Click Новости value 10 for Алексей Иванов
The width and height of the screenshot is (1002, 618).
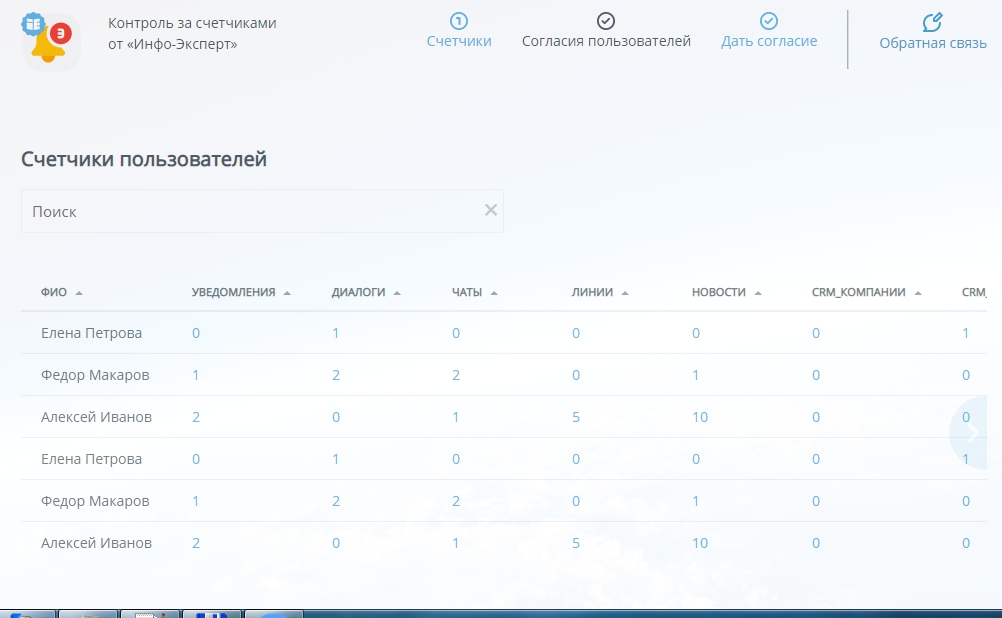(700, 417)
